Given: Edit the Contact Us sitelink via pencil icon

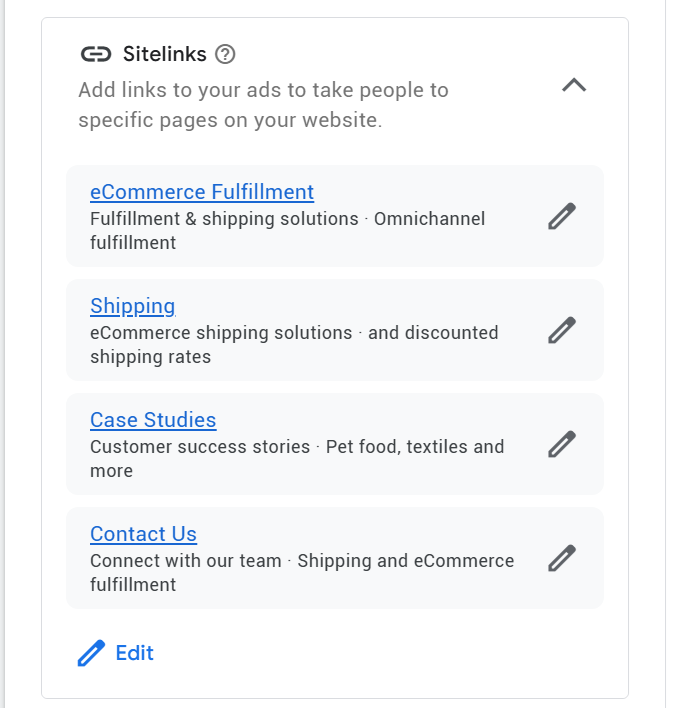Looking at the screenshot, I should (562, 558).
